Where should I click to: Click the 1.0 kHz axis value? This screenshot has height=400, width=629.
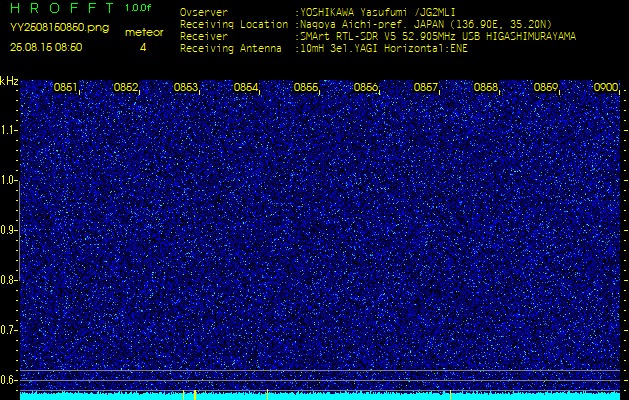8,180
